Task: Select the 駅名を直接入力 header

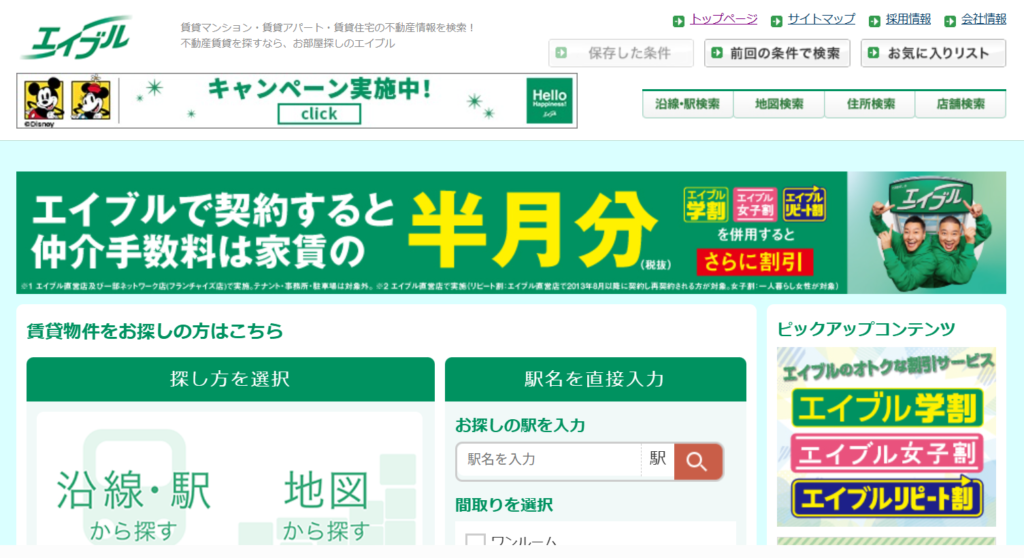Action: 595,379
